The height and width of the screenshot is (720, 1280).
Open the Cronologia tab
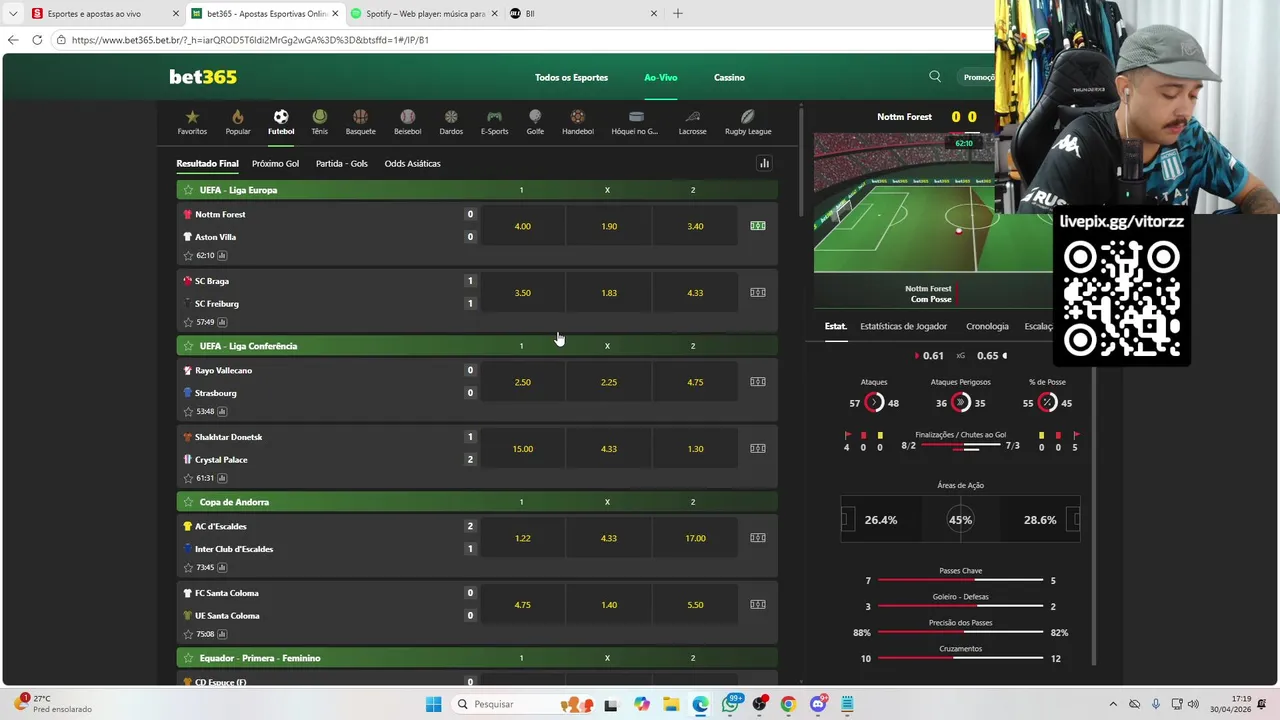pyautogui.click(x=987, y=326)
